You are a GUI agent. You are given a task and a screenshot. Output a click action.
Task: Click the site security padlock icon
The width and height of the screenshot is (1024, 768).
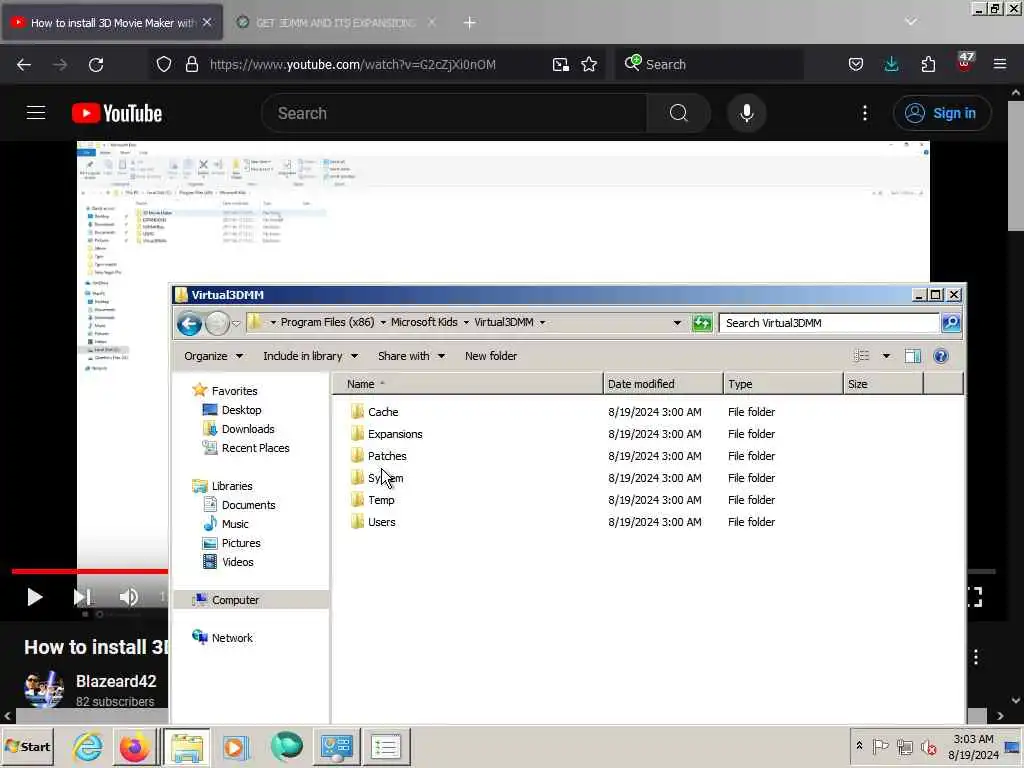pyautogui.click(x=191, y=64)
